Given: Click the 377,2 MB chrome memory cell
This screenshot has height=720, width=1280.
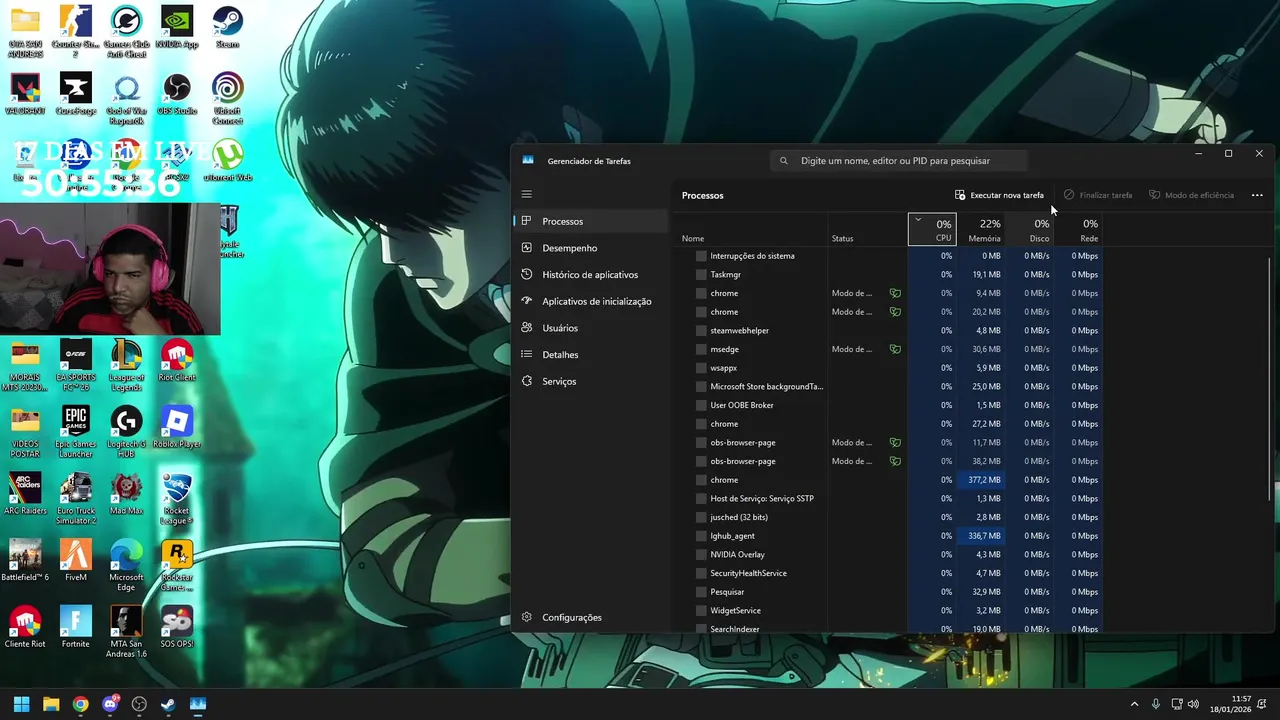Looking at the screenshot, I should click(981, 480).
